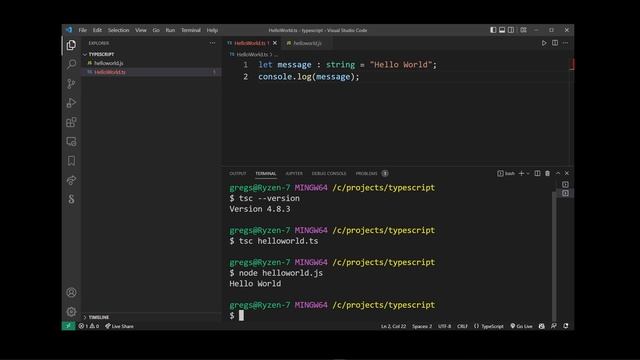Change end of line sequence CRLF
Viewport: 640px width, 360px height.
point(462,326)
